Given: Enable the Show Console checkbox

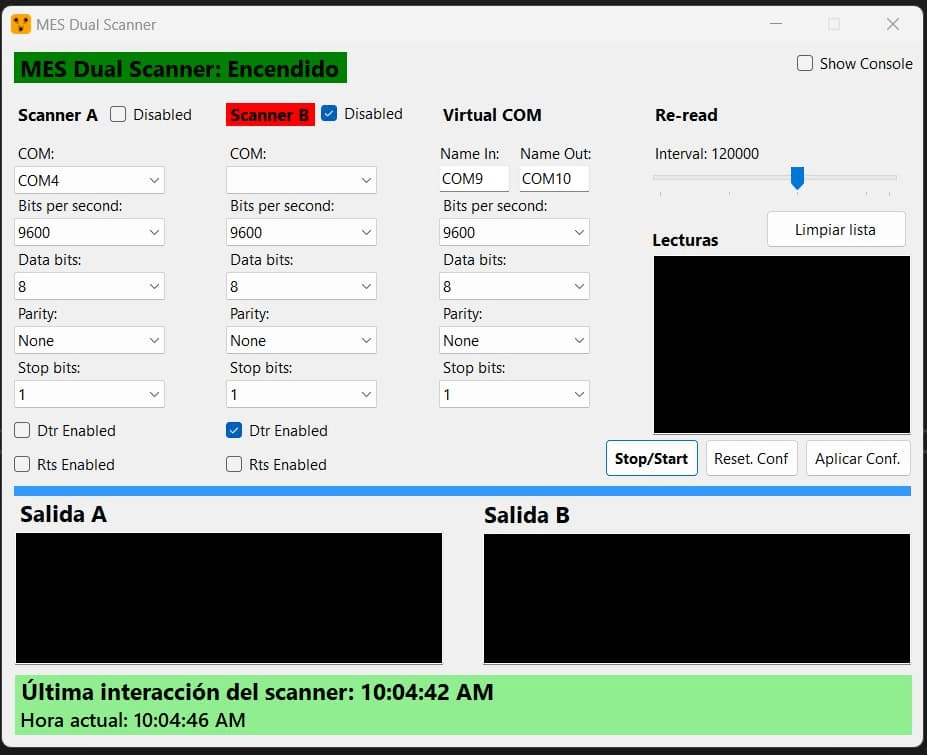Looking at the screenshot, I should (804, 63).
